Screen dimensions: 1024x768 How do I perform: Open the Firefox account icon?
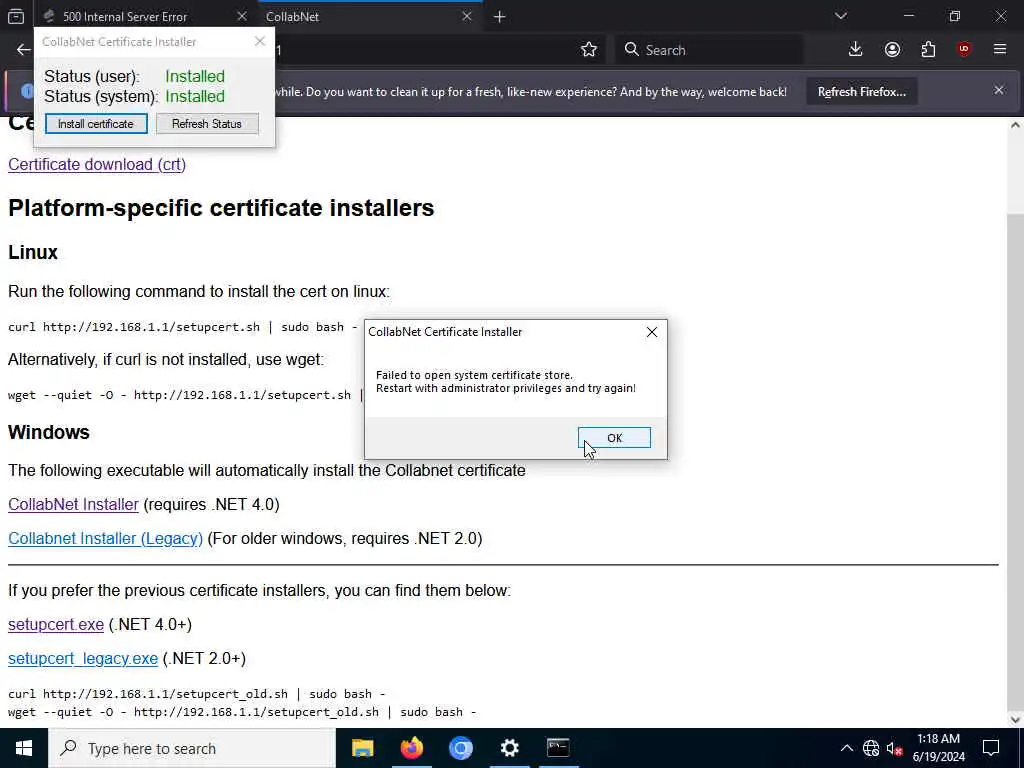(x=891, y=50)
